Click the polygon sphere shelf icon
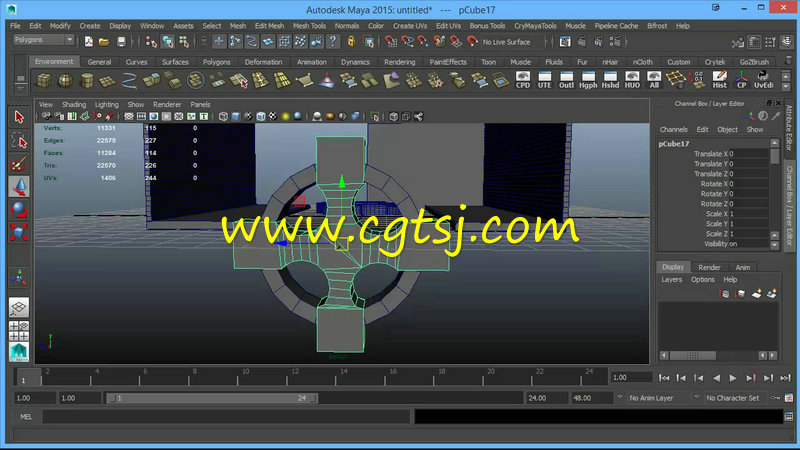Viewport: 800px width, 450px height. pyautogui.click(x=65, y=81)
